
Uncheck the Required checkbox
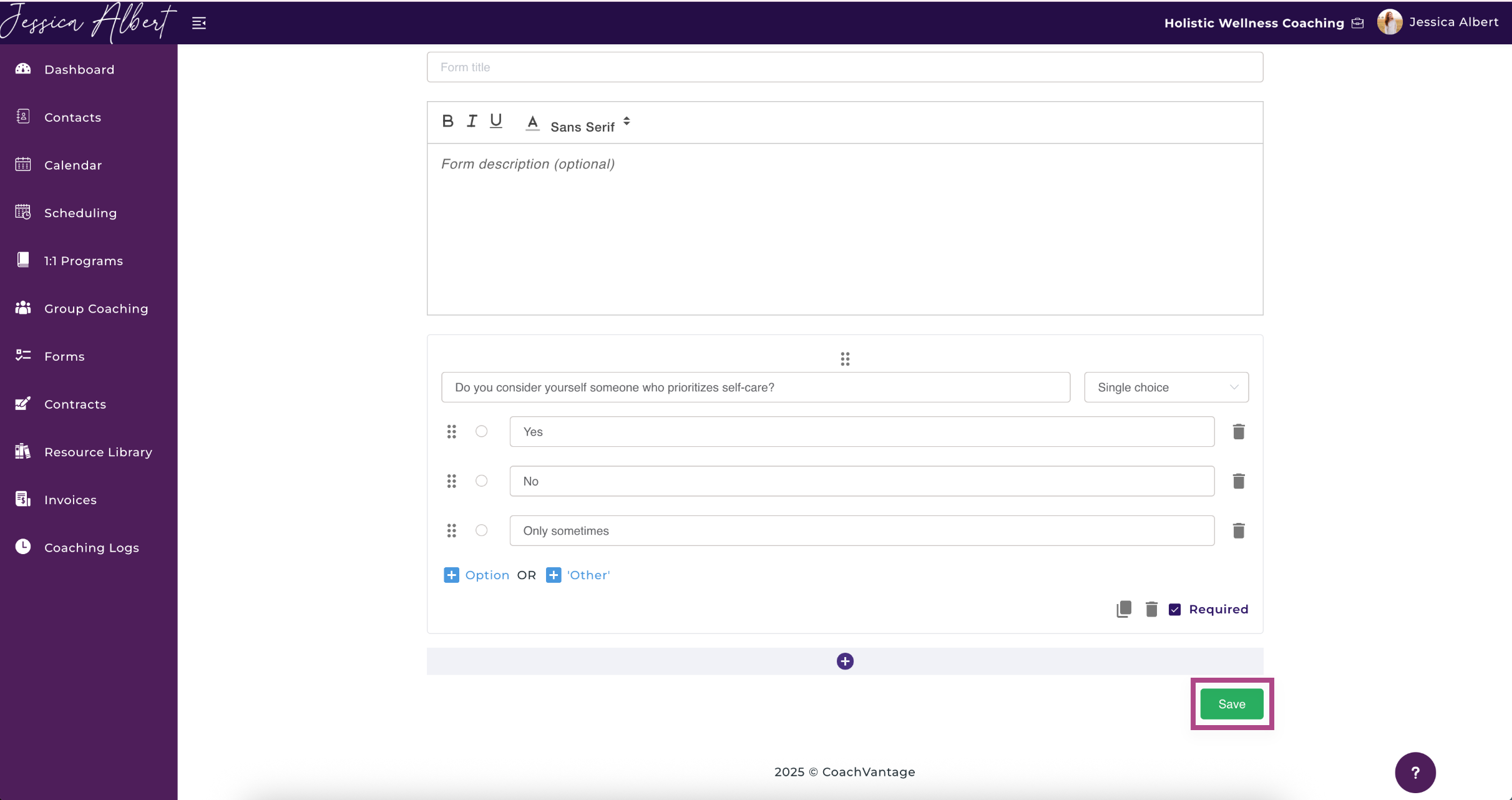point(1174,610)
